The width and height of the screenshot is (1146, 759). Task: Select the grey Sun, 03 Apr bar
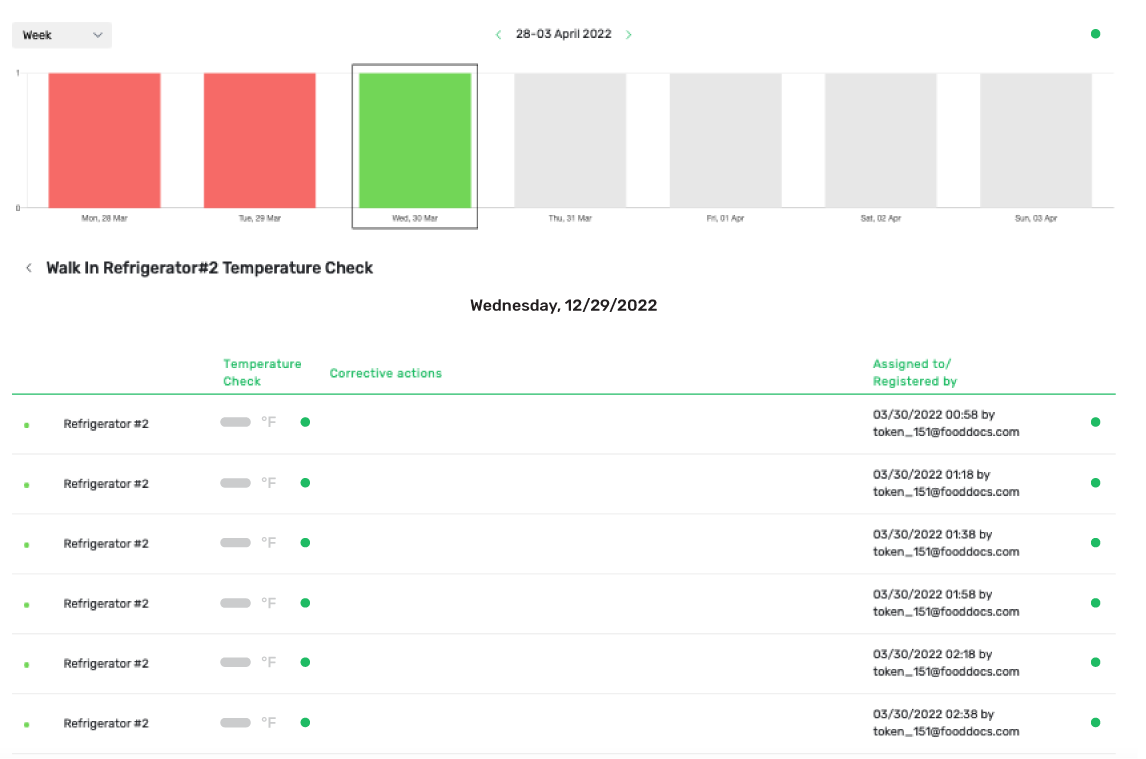(1036, 140)
